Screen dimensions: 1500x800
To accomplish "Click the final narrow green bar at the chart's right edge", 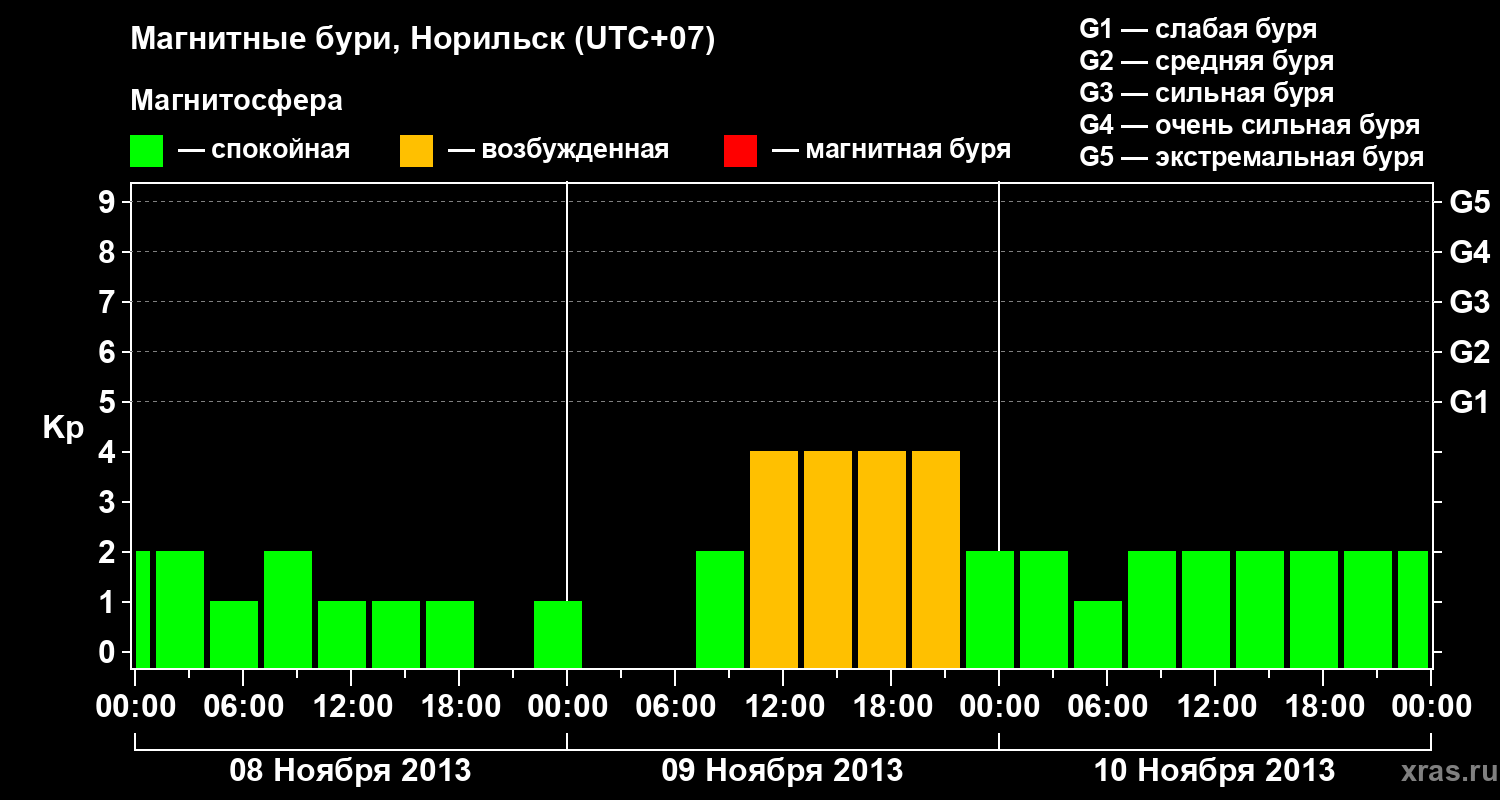I will (1413, 609).
